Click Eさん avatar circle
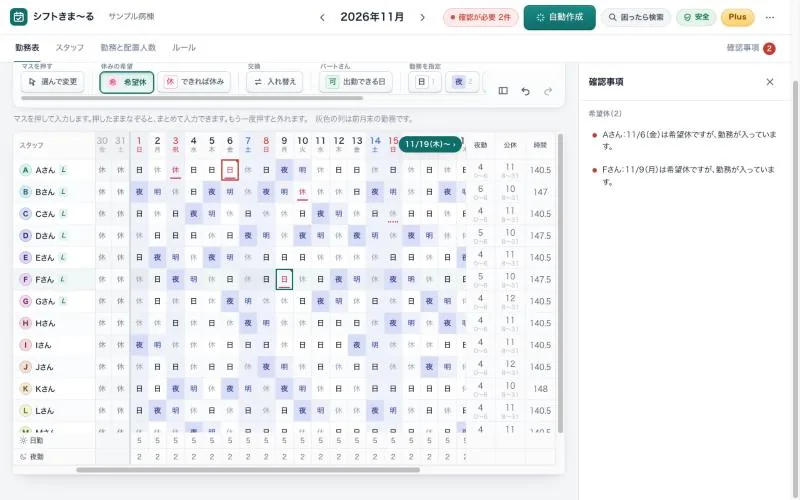 coord(26,258)
